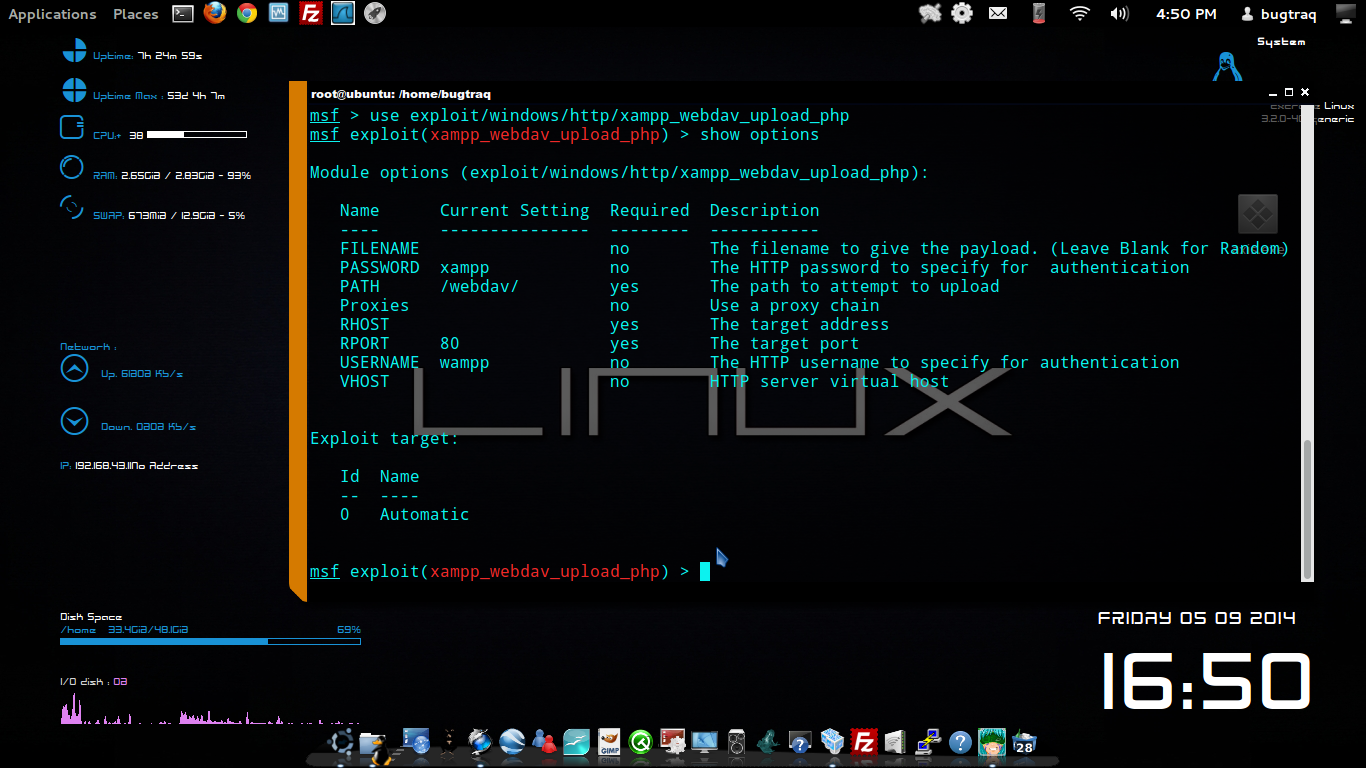Open the speaker icon in the dock
The height and width of the screenshot is (768, 1366).
pos(737,742)
